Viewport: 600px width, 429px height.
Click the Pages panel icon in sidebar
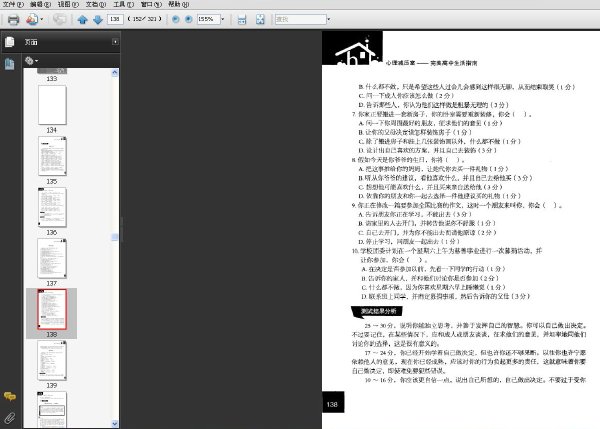point(10,42)
